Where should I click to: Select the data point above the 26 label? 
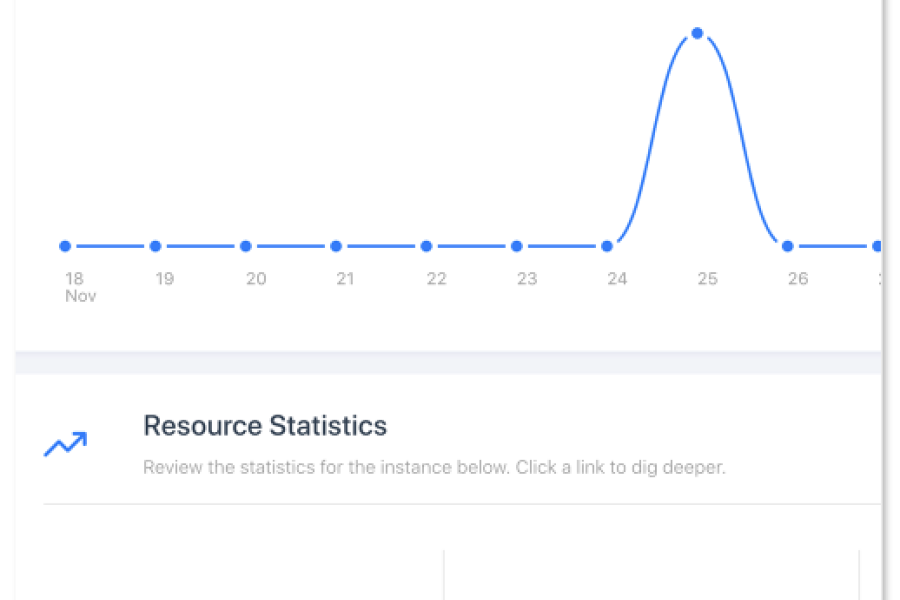click(x=788, y=246)
